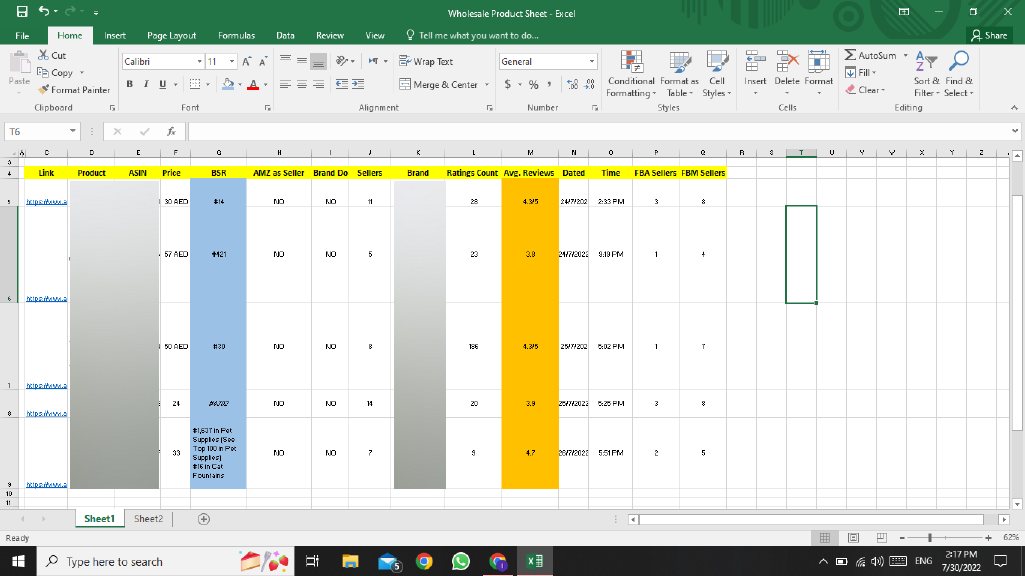Apply the Borders icon
Screen dimensions: 1025x576
click(x=195, y=84)
